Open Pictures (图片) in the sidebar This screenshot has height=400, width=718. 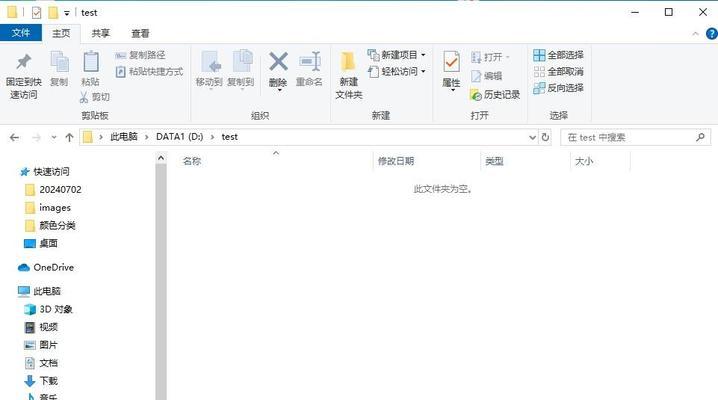(x=41, y=345)
